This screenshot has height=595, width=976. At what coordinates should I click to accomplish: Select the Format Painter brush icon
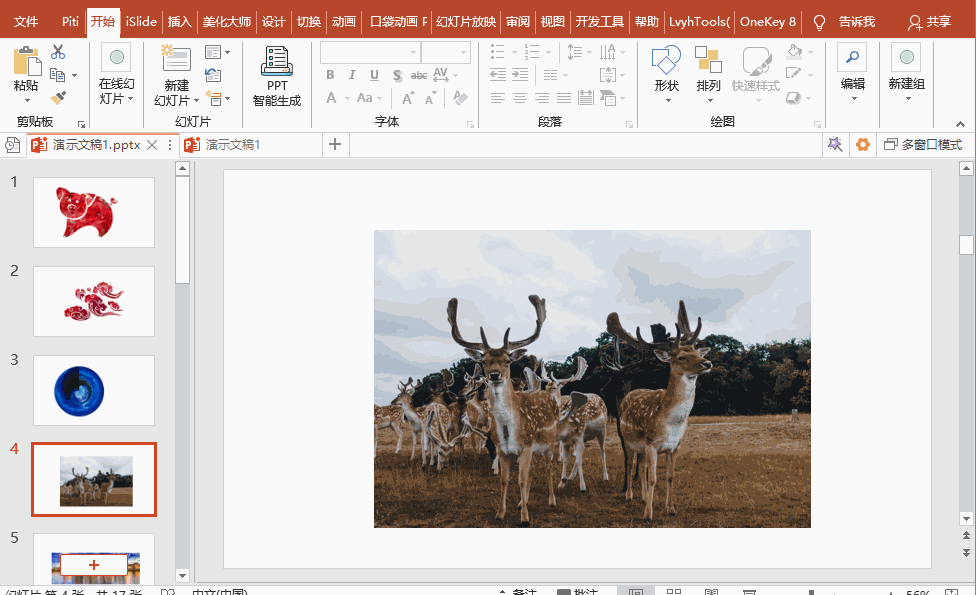58,97
